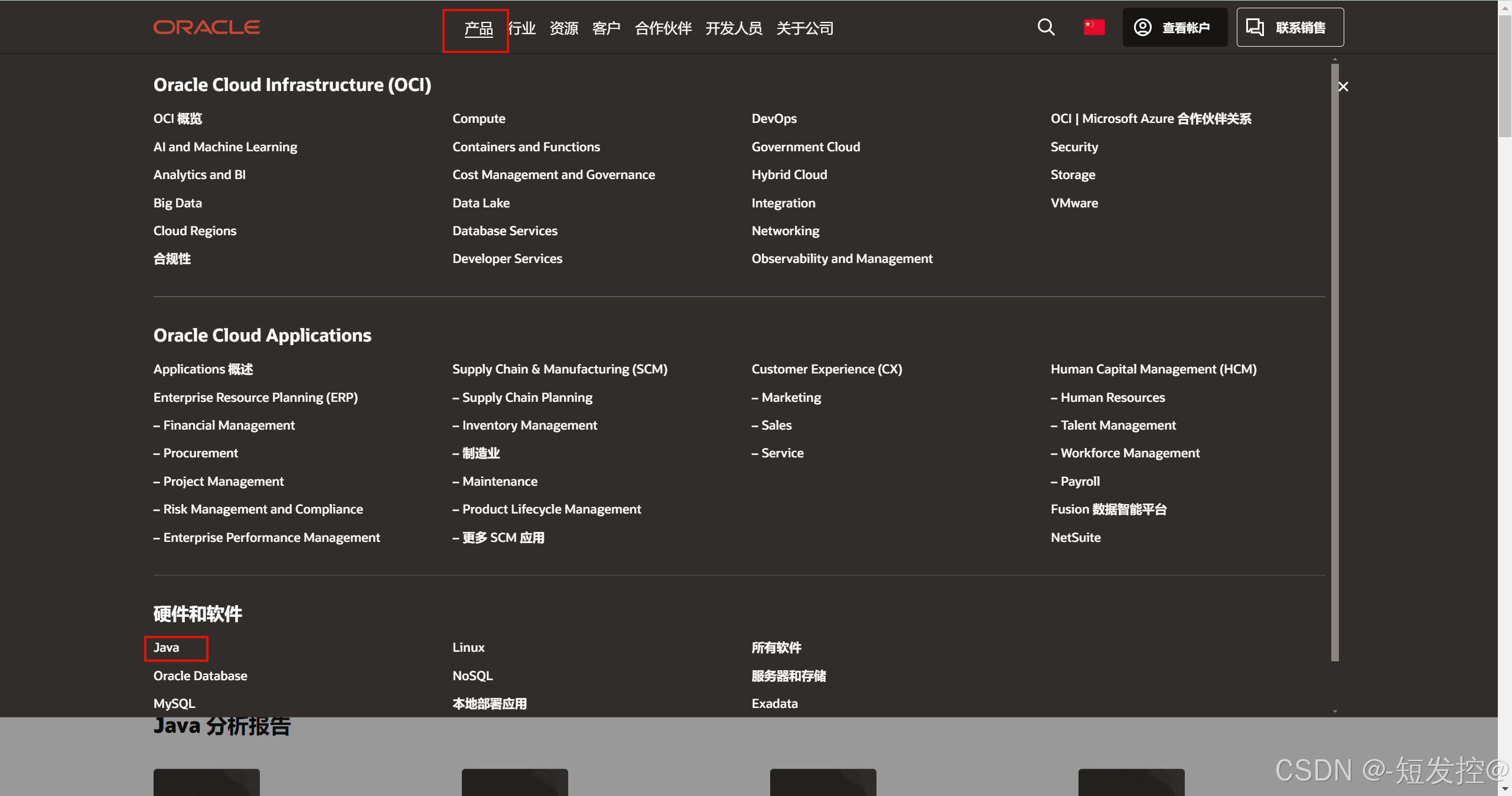Open the Oracle Database link
This screenshot has height=796, width=1512.
(200, 676)
